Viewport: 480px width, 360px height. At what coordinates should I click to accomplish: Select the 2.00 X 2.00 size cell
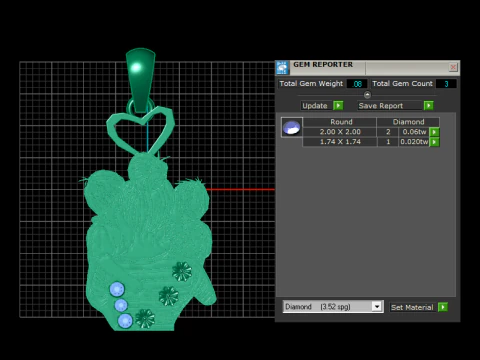coord(340,132)
